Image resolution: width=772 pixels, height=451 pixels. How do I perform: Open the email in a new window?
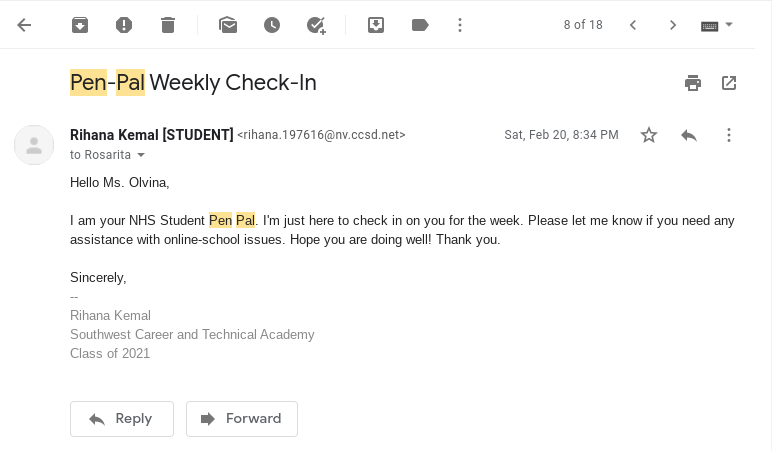coord(729,83)
